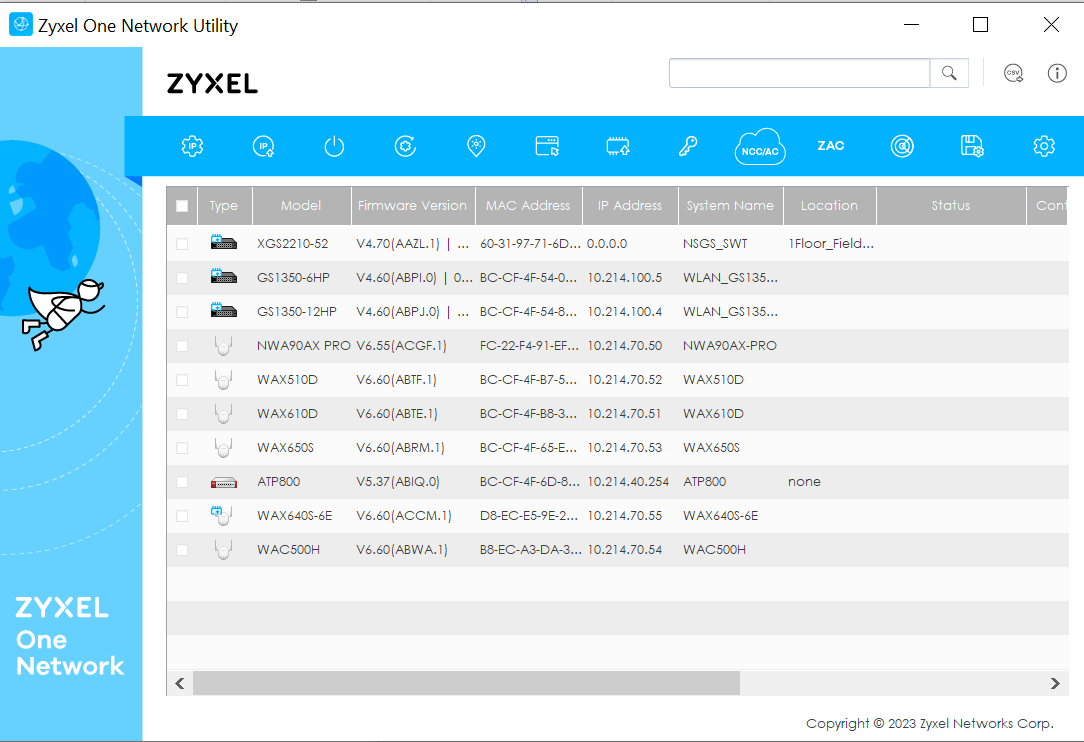Screen dimensions: 1084x742
Task: Click the switch icon in GS1350-12HP row
Action: click(x=223, y=310)
